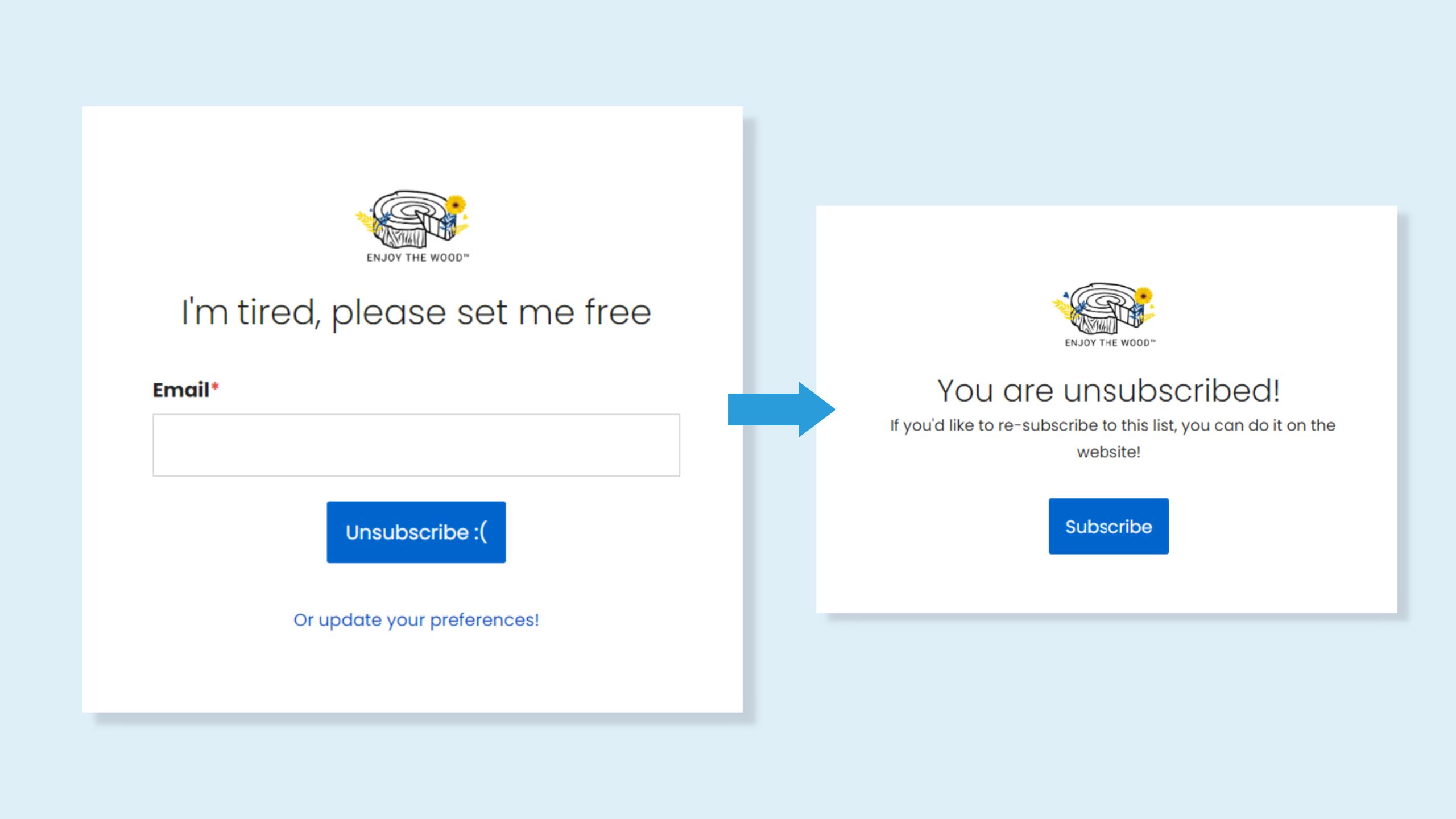Screen dimensions: 1456x819
Task: Click the Subscribe button on the right card
Action: 1108,526
